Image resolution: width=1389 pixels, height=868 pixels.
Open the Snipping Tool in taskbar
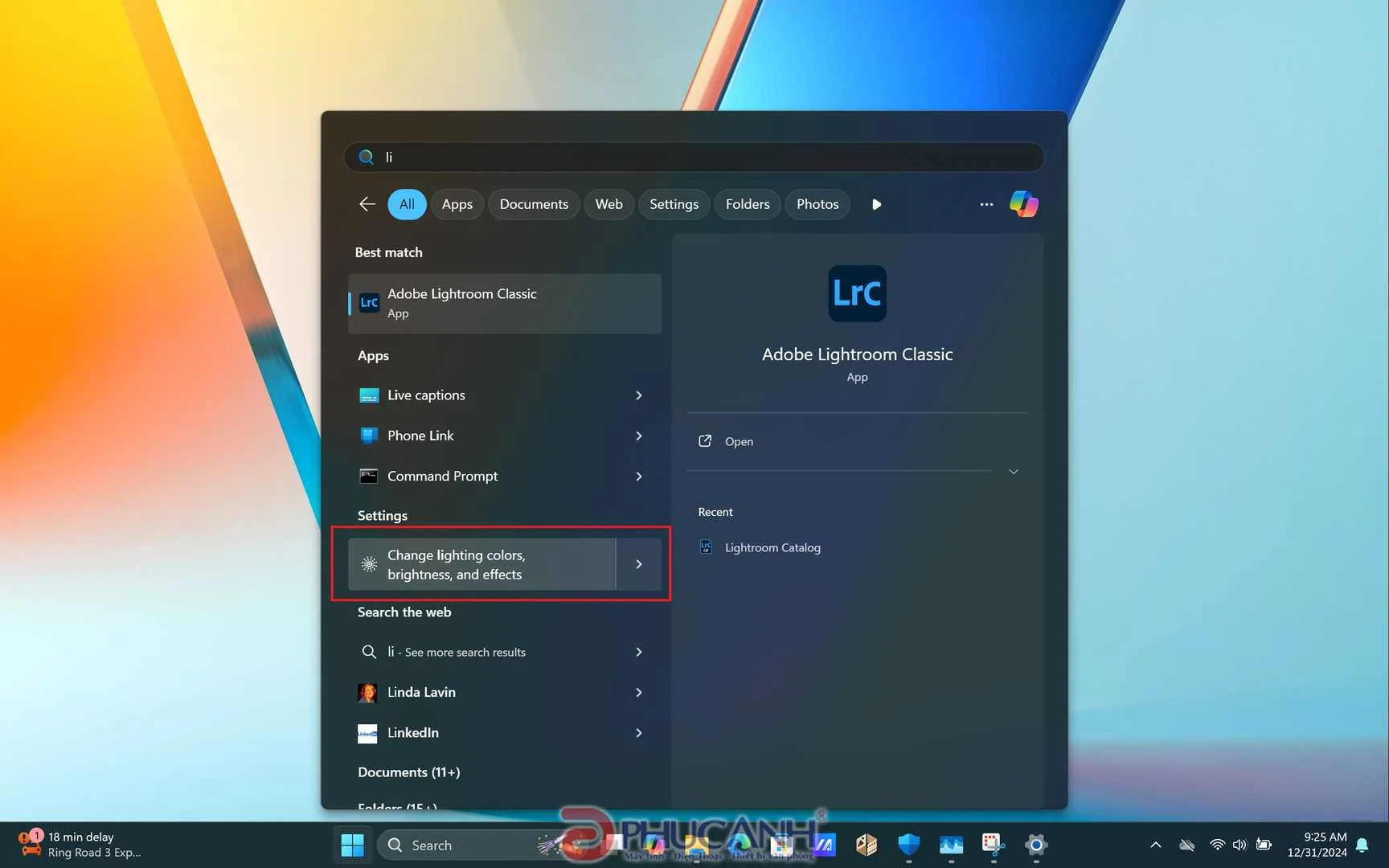point(994,845)
